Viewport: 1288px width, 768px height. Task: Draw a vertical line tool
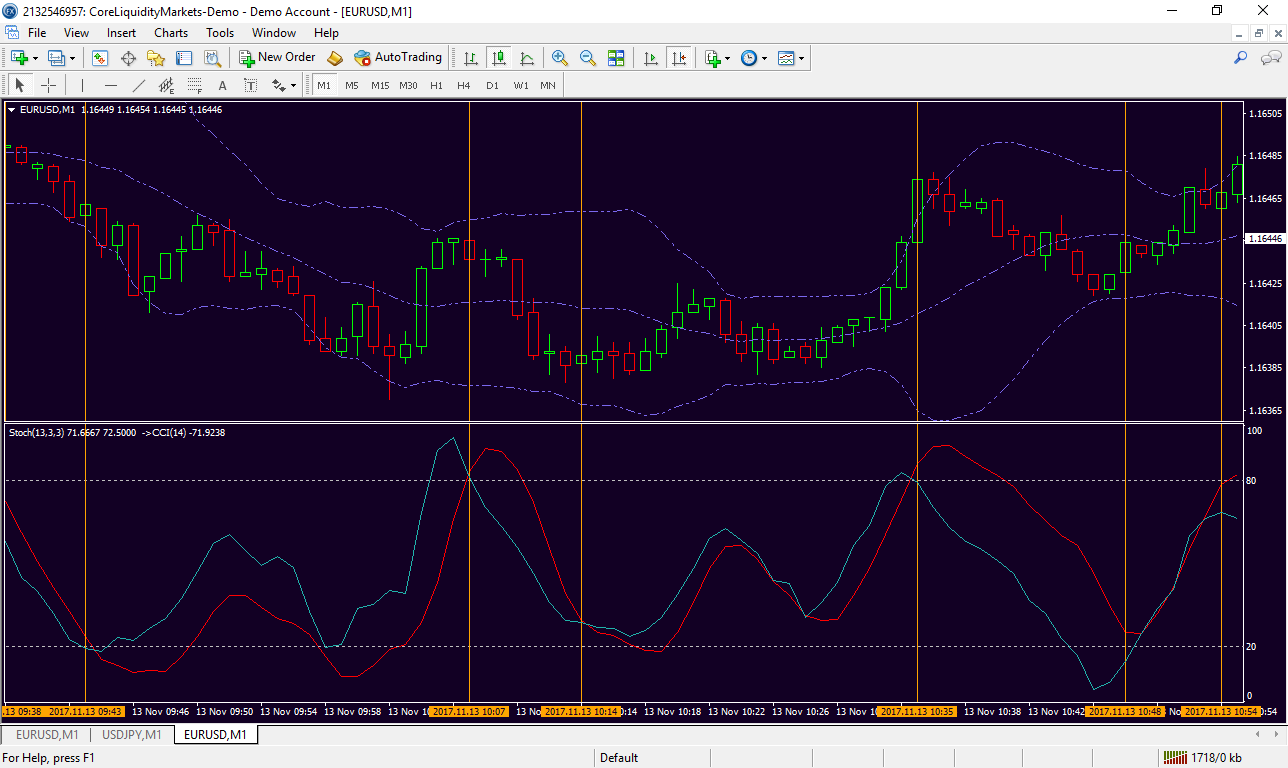[82, 86]
